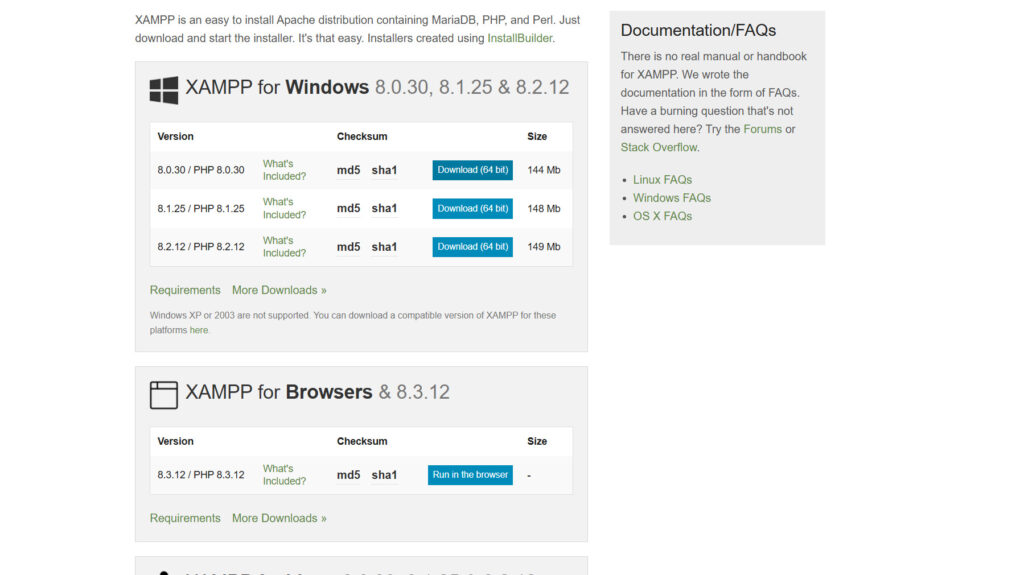The width and height of the screenshot is (1024, 575).
Task: Click version text '8.2.12 / PHP 8.2.12'
Action: click(200, 247)
